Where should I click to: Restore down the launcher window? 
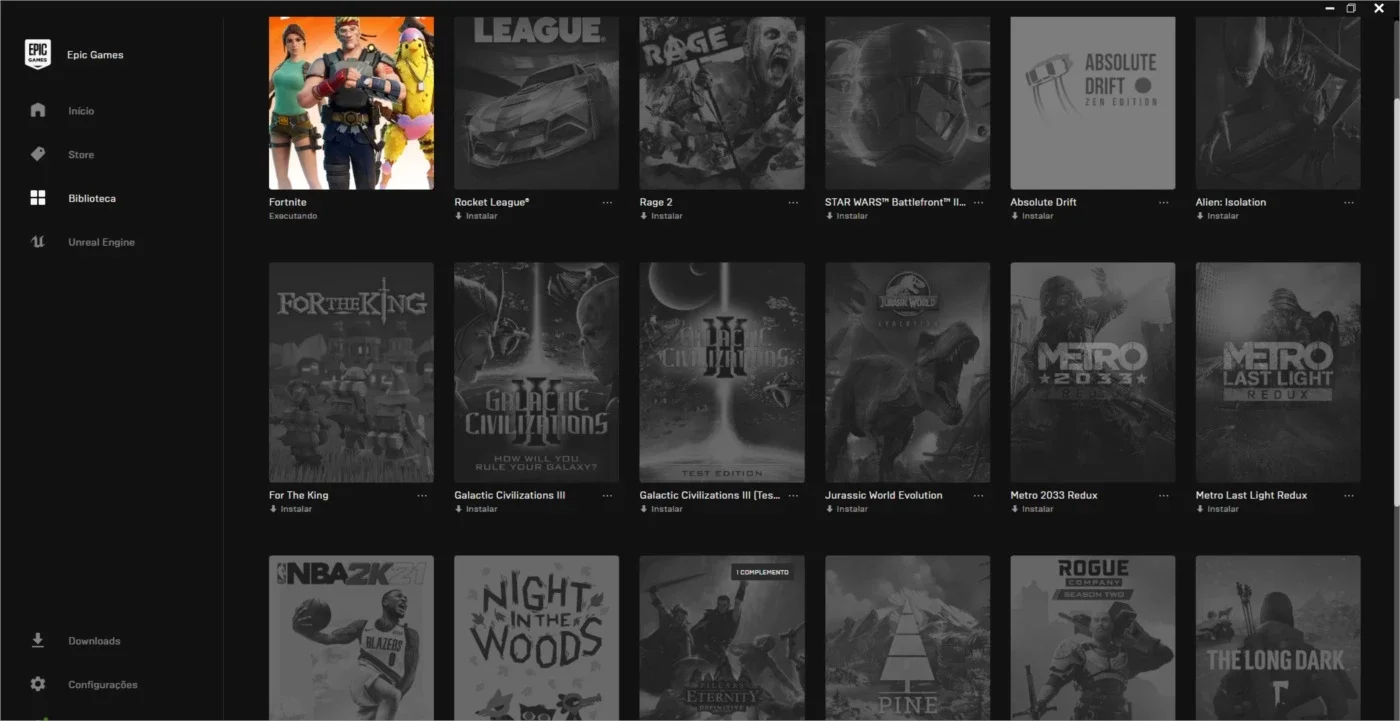[x=1351, y=8]
